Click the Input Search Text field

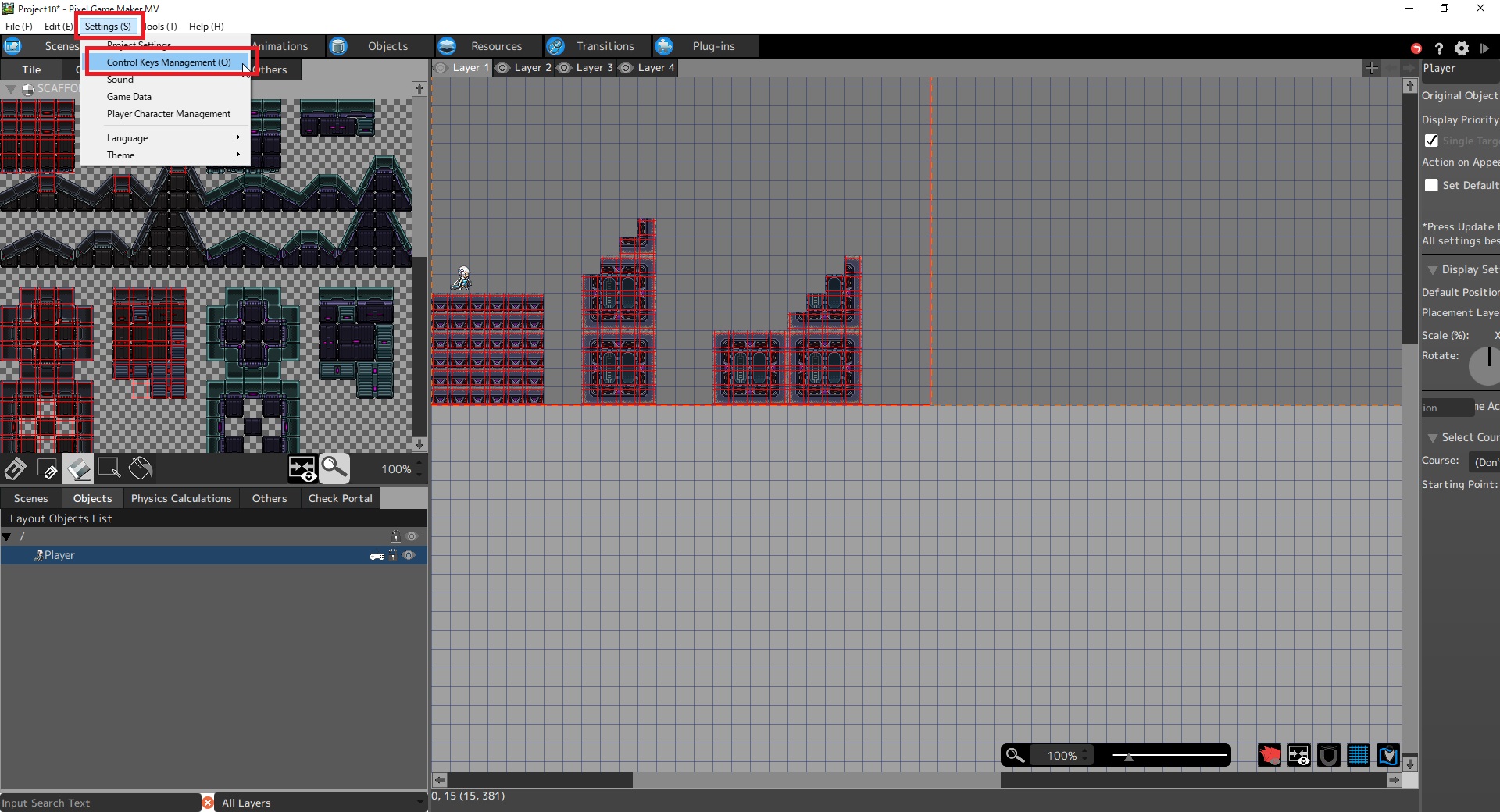tap(100, 803)
